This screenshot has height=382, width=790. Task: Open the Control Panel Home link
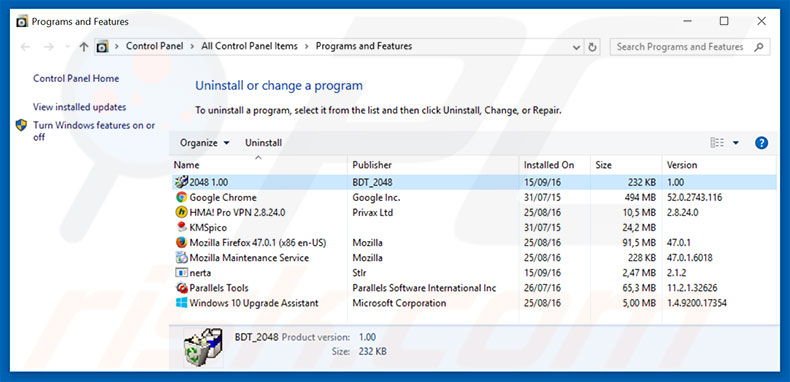tap(76, 79)
